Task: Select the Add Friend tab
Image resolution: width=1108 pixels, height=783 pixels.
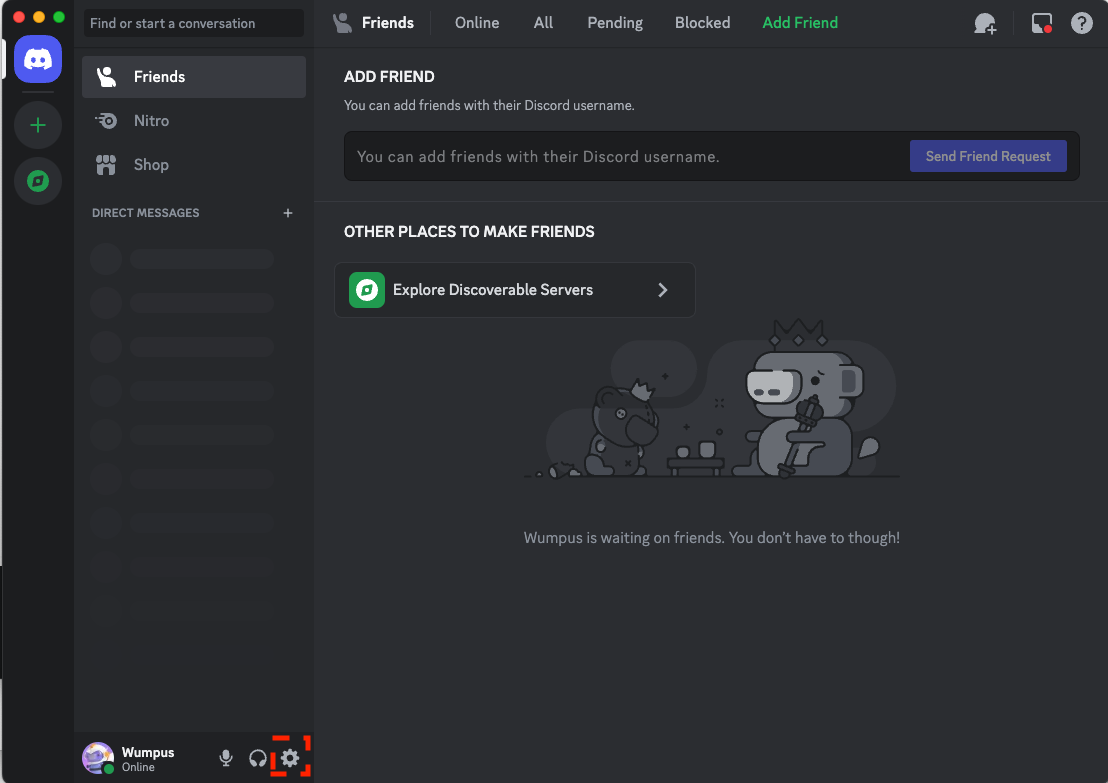Action: 800,23
